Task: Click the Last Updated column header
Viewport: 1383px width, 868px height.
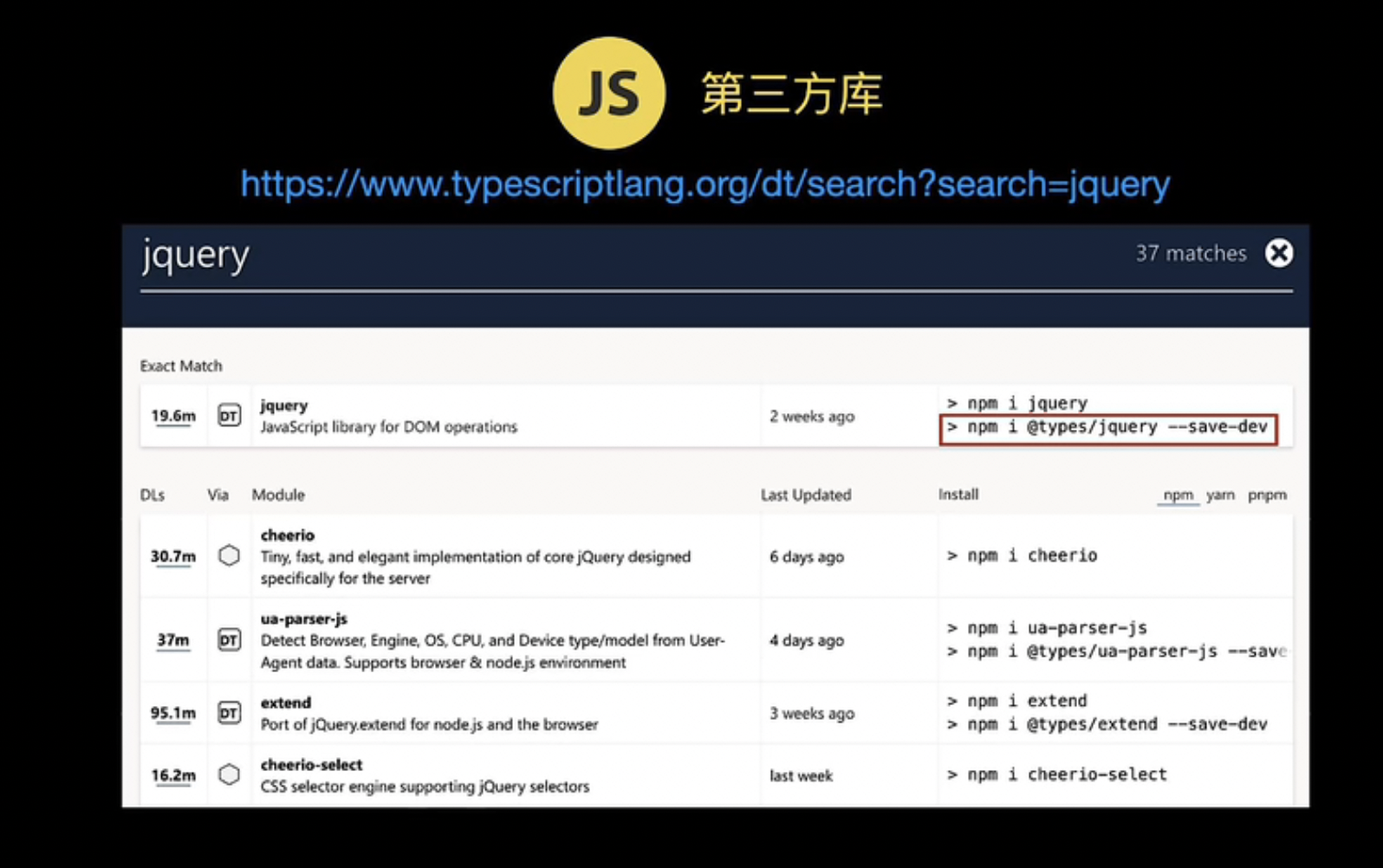Action: [x=806, y=495]
